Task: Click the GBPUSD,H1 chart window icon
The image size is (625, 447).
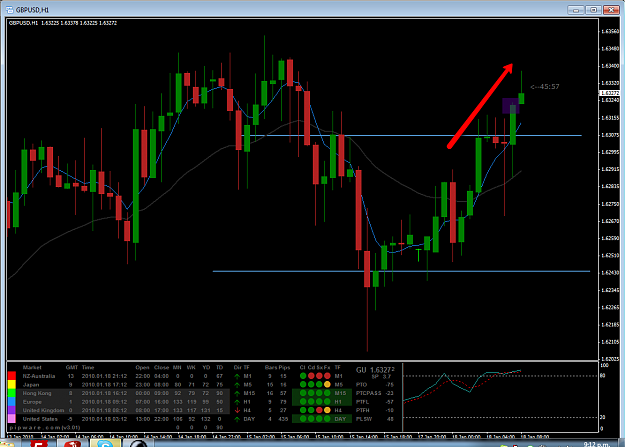Action: point(10,10)
